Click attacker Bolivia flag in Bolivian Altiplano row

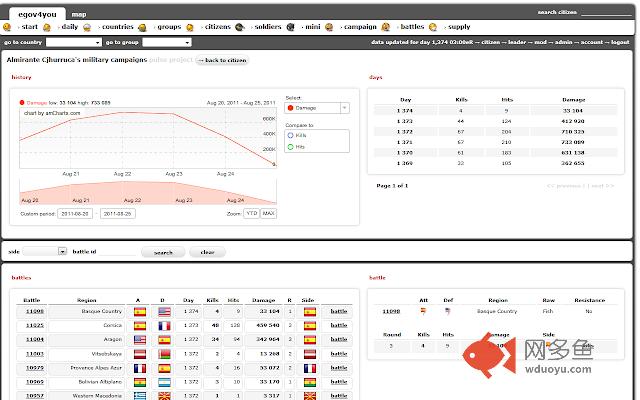pos(140,382)
